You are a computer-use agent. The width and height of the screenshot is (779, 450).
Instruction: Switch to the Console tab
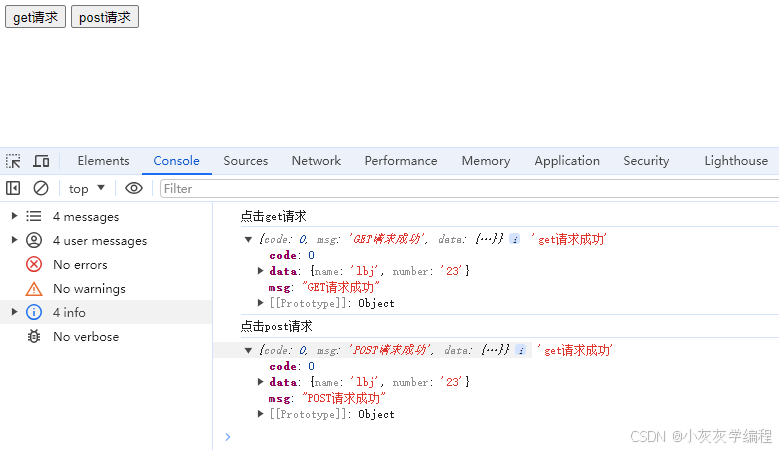176,161
